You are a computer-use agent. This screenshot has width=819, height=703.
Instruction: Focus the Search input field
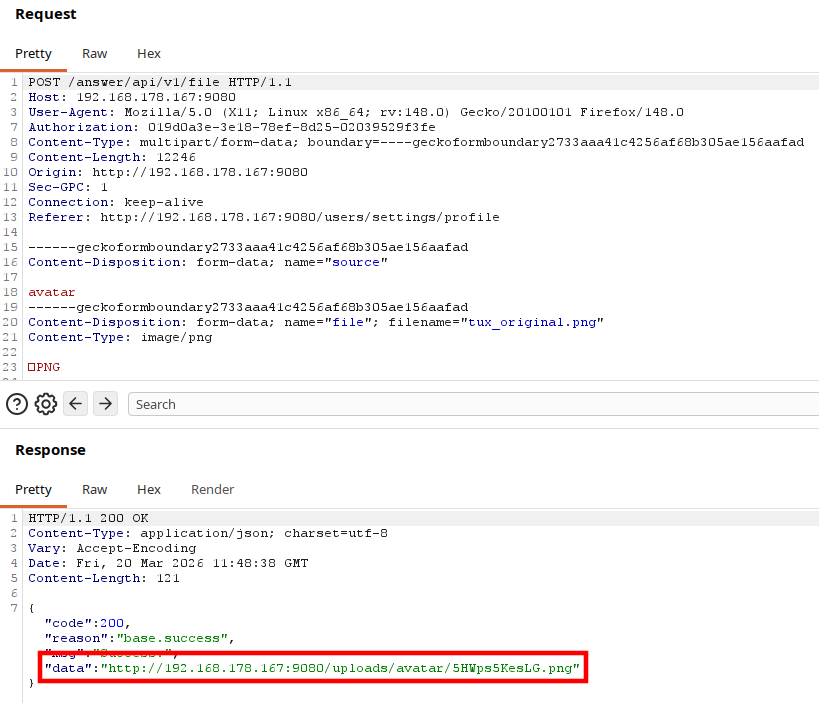[473, 404]
